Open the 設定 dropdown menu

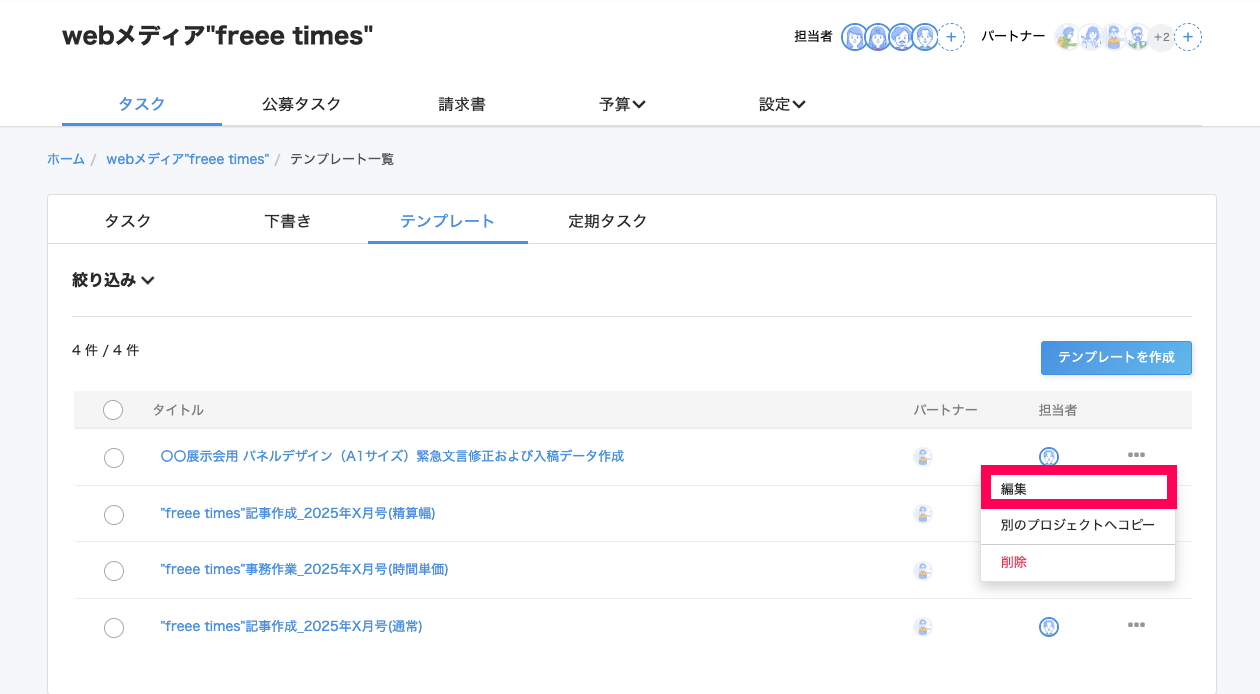pyautogui.click(x=782, y=104)
